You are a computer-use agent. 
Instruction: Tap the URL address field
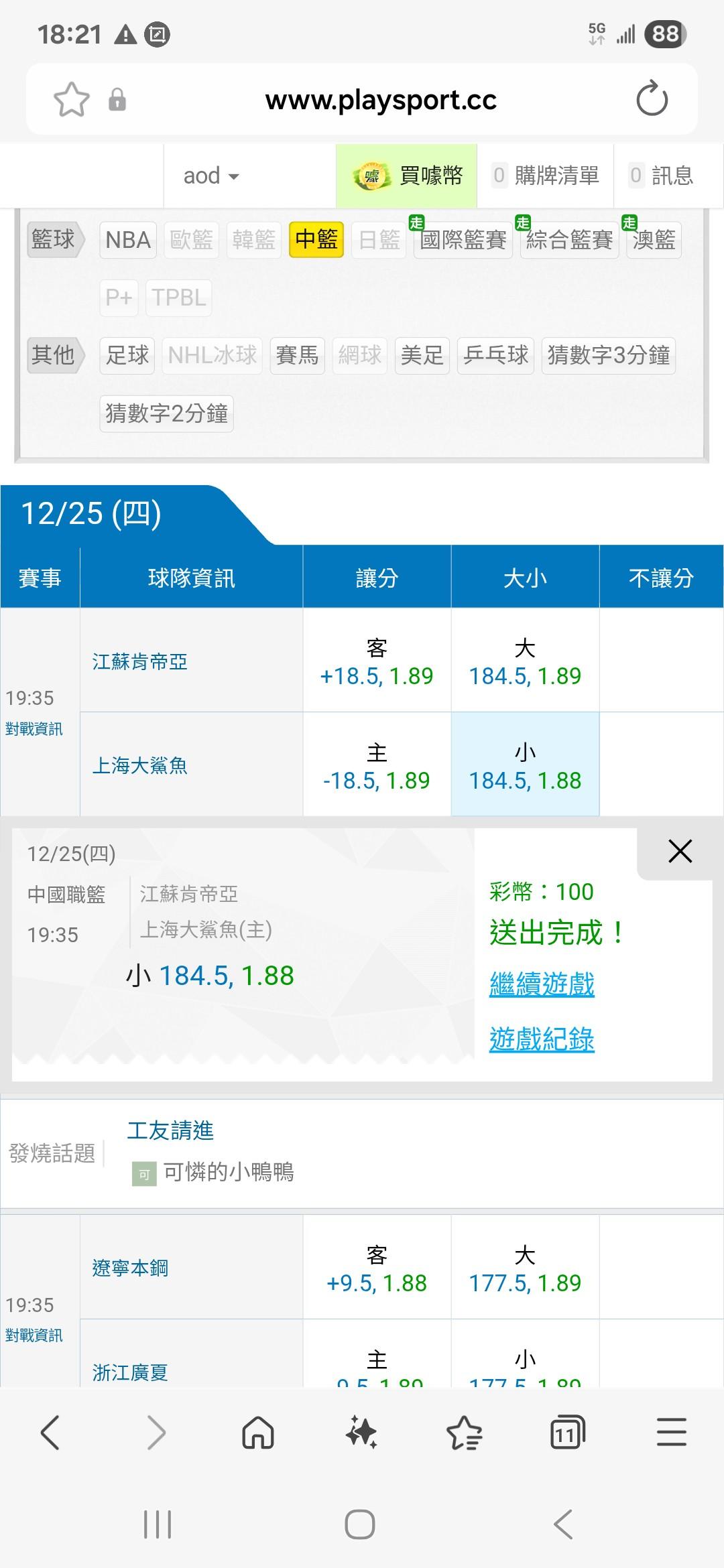pos(381,100)
